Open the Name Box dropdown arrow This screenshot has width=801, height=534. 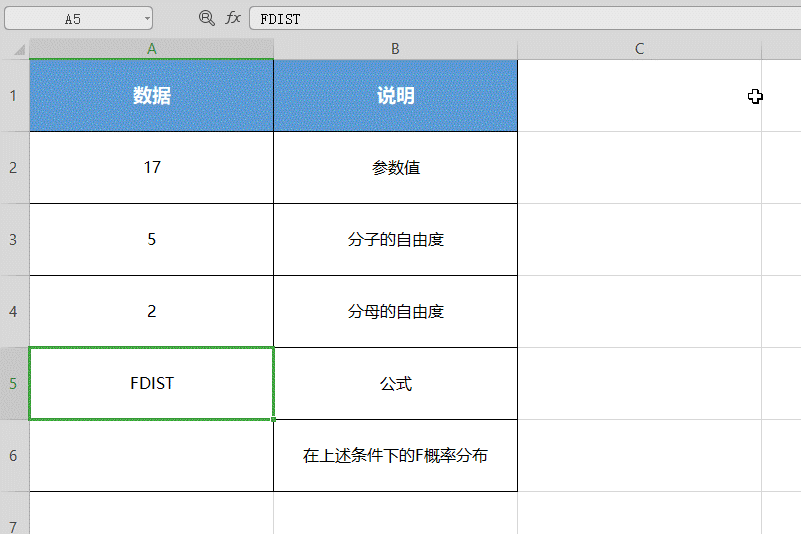147,19
